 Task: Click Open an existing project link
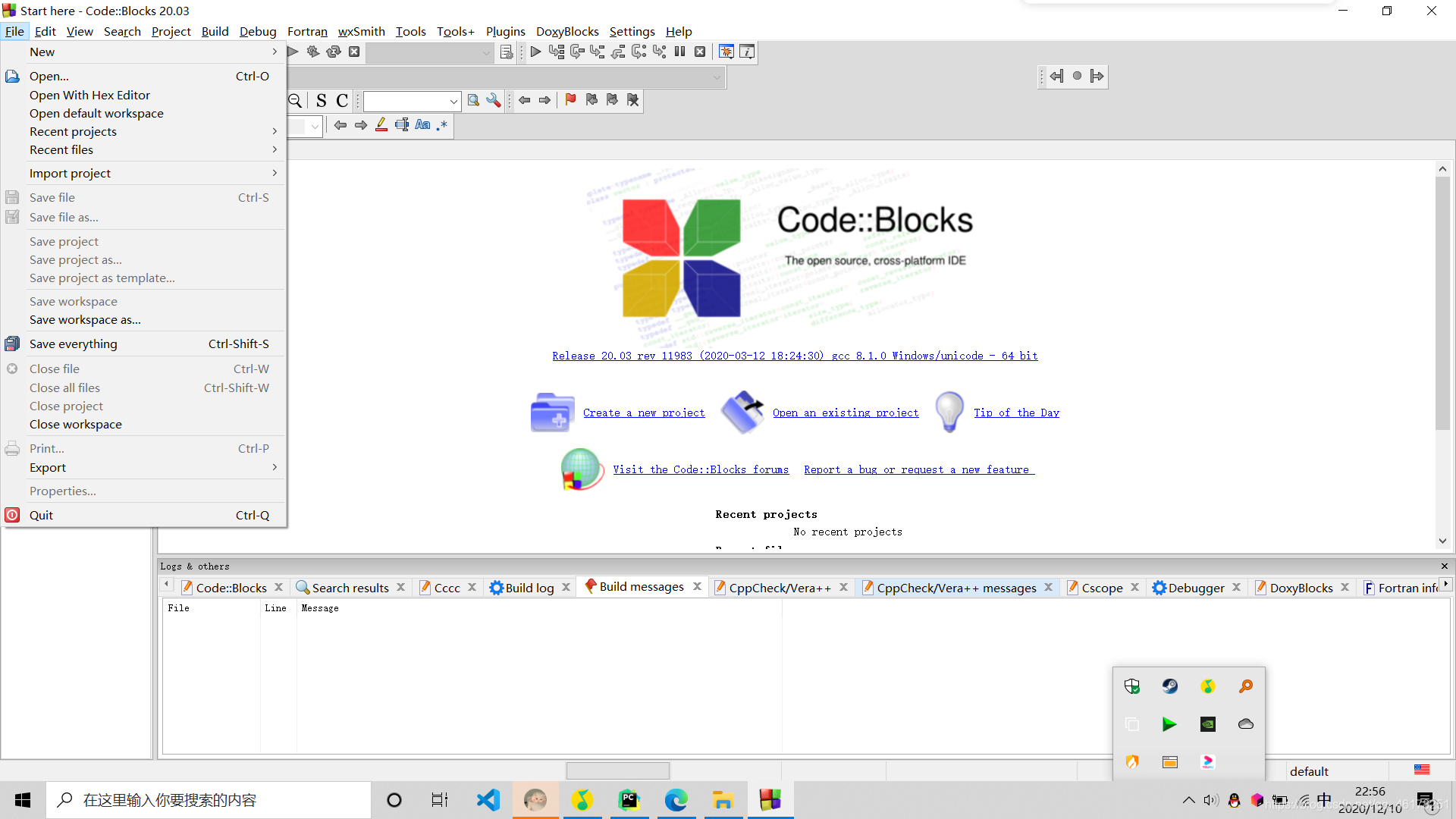coord(845,412)
